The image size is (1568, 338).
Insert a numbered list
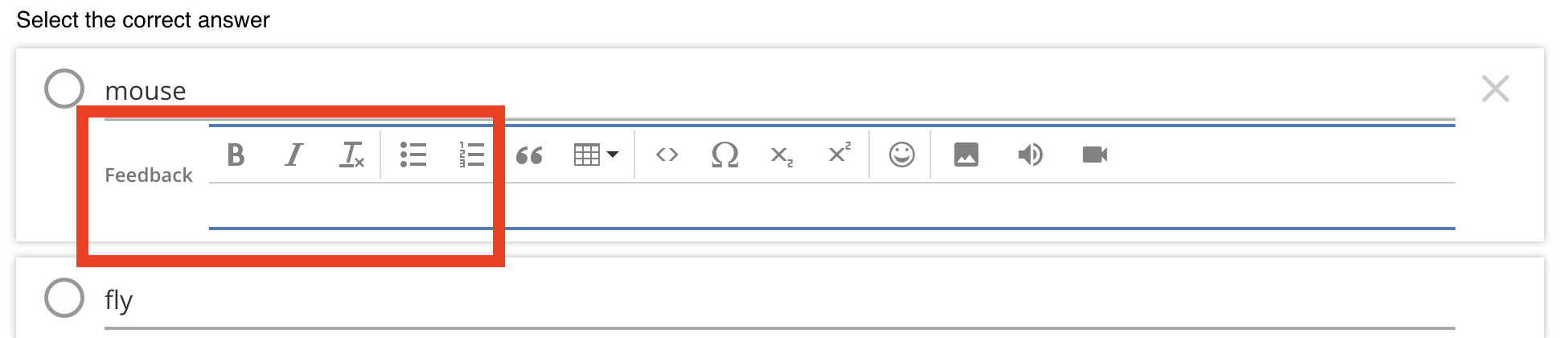coord(471,155)
